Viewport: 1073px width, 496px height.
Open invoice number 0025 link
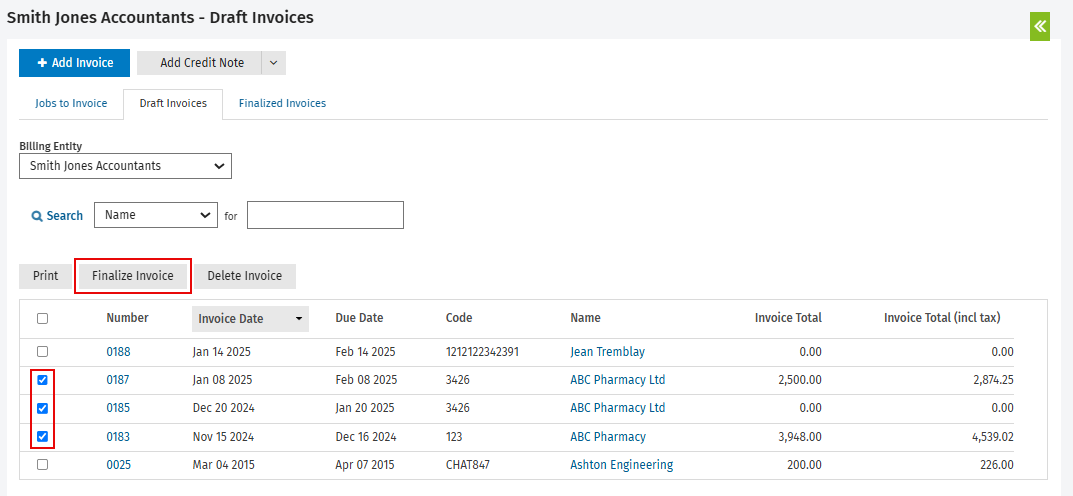coord(118,465)
